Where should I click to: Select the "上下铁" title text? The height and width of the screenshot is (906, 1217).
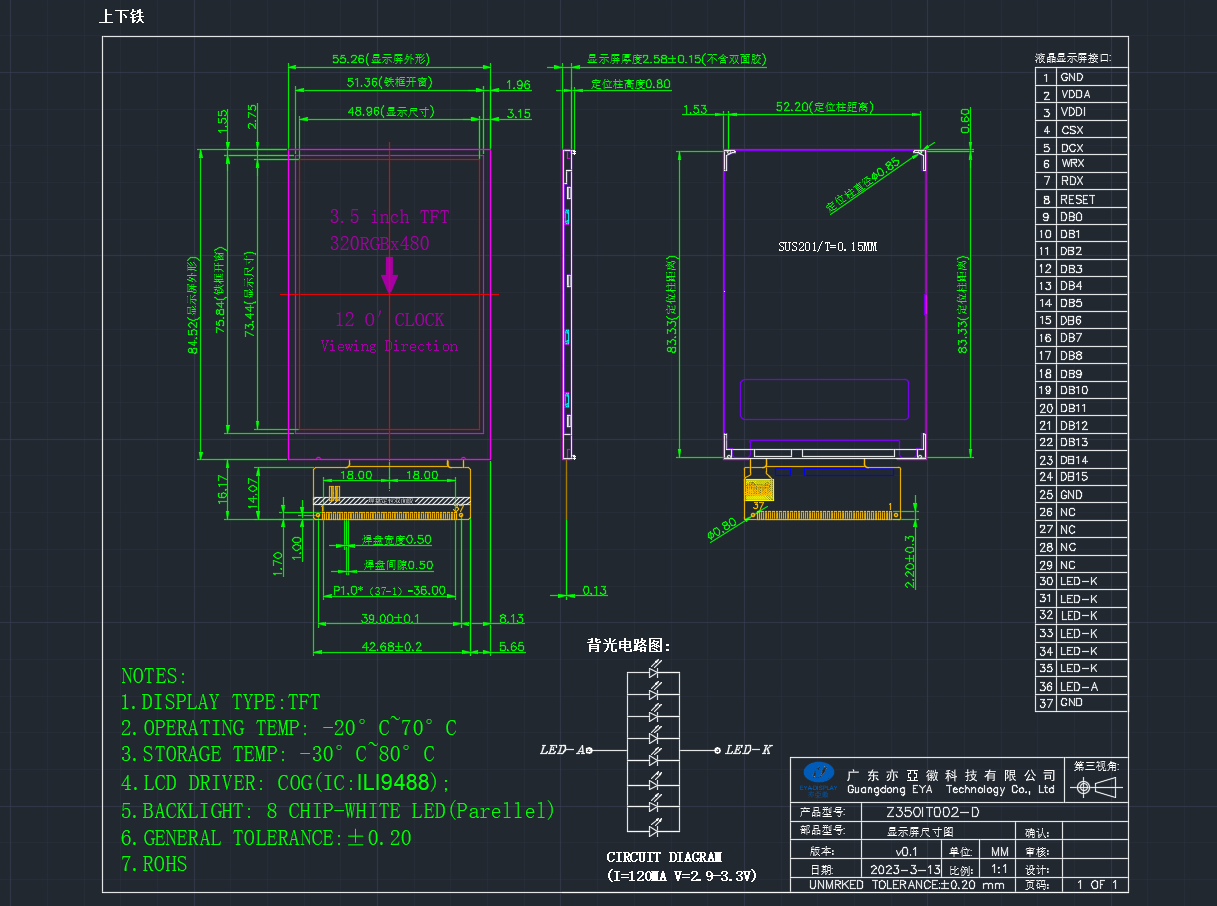(122, 17)
